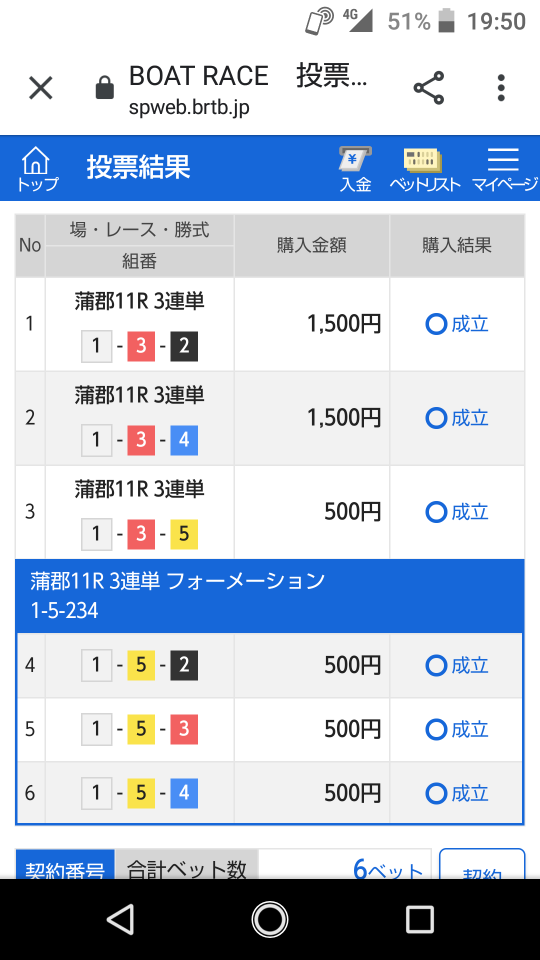Tap the padlock site security icon
The height and width of the screenshot is (960, 540).
[105, 88]
